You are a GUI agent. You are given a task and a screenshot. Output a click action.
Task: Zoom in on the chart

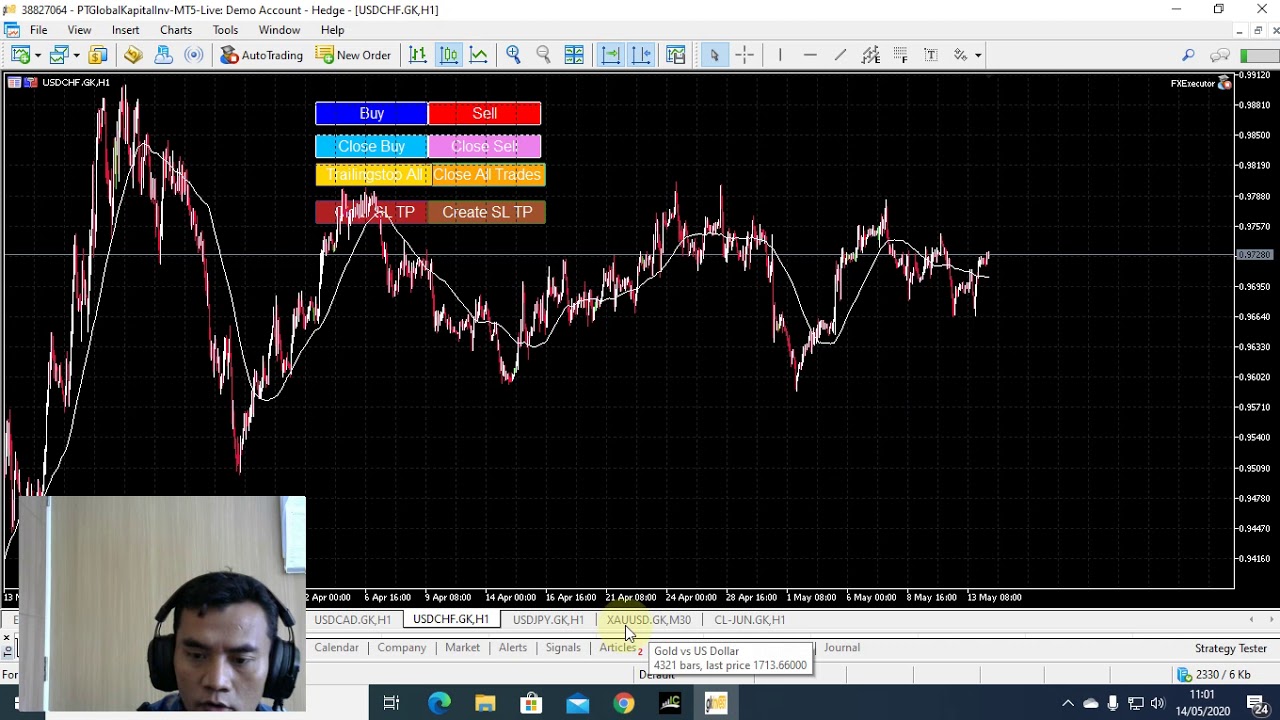[x=513, y=55]
